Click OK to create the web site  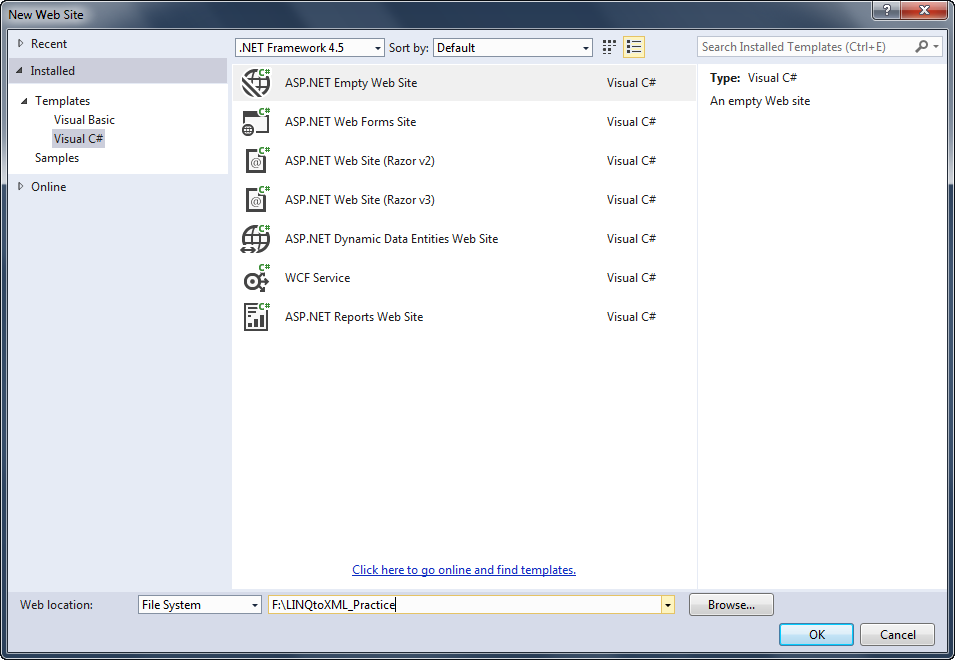click(x=816, y=634)
